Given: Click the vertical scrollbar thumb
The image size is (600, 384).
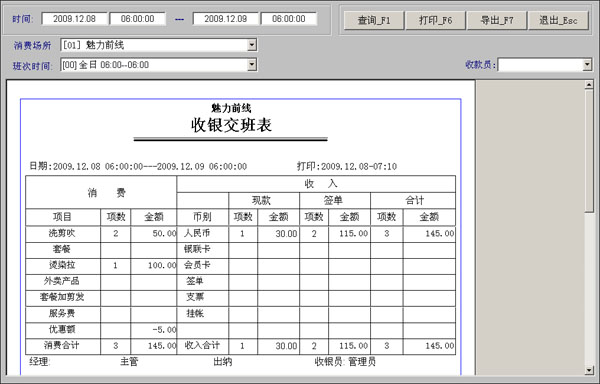Looking at the screenshot, I should 589,151.
